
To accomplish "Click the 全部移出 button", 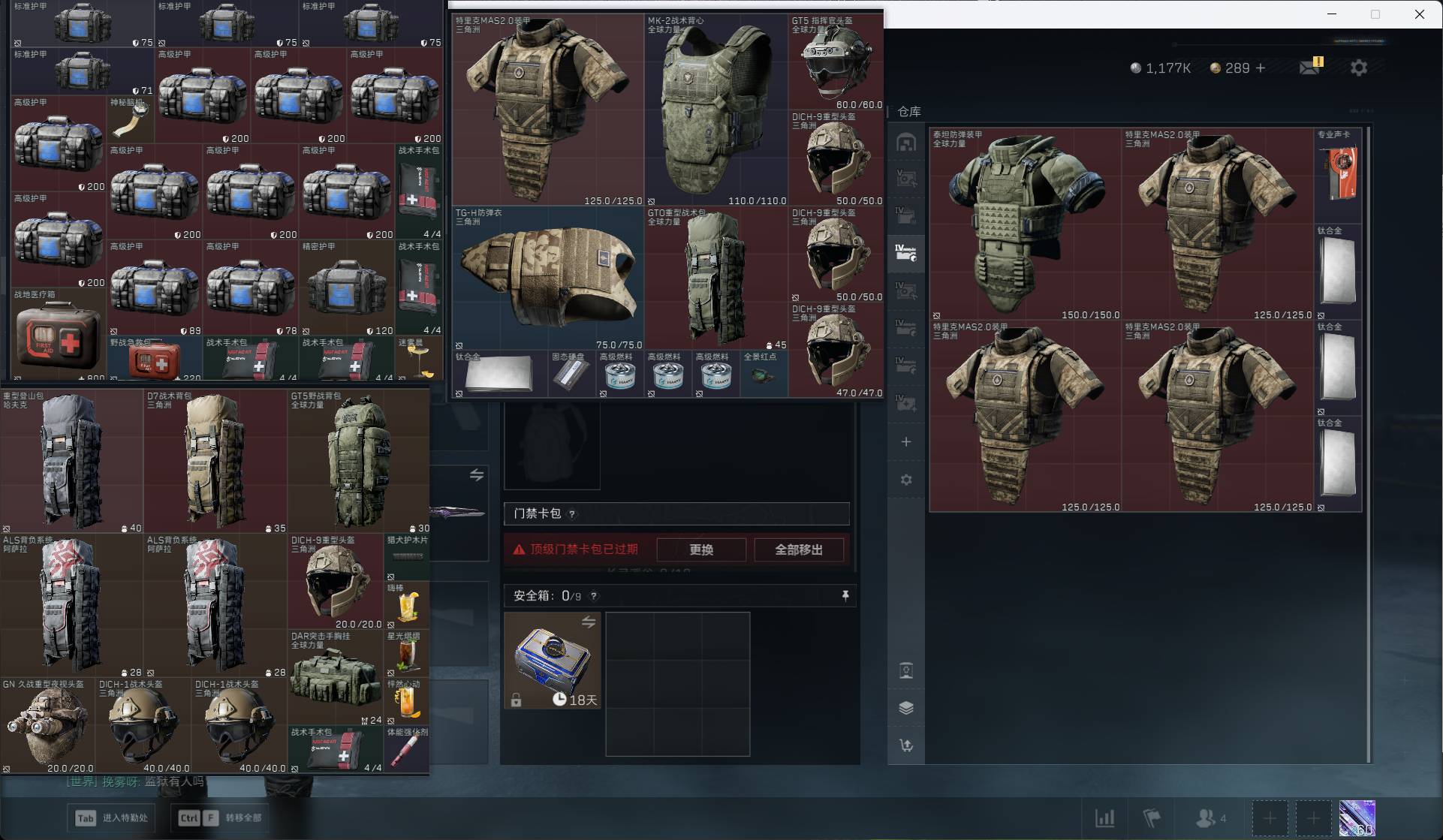I will pos(799,549).
